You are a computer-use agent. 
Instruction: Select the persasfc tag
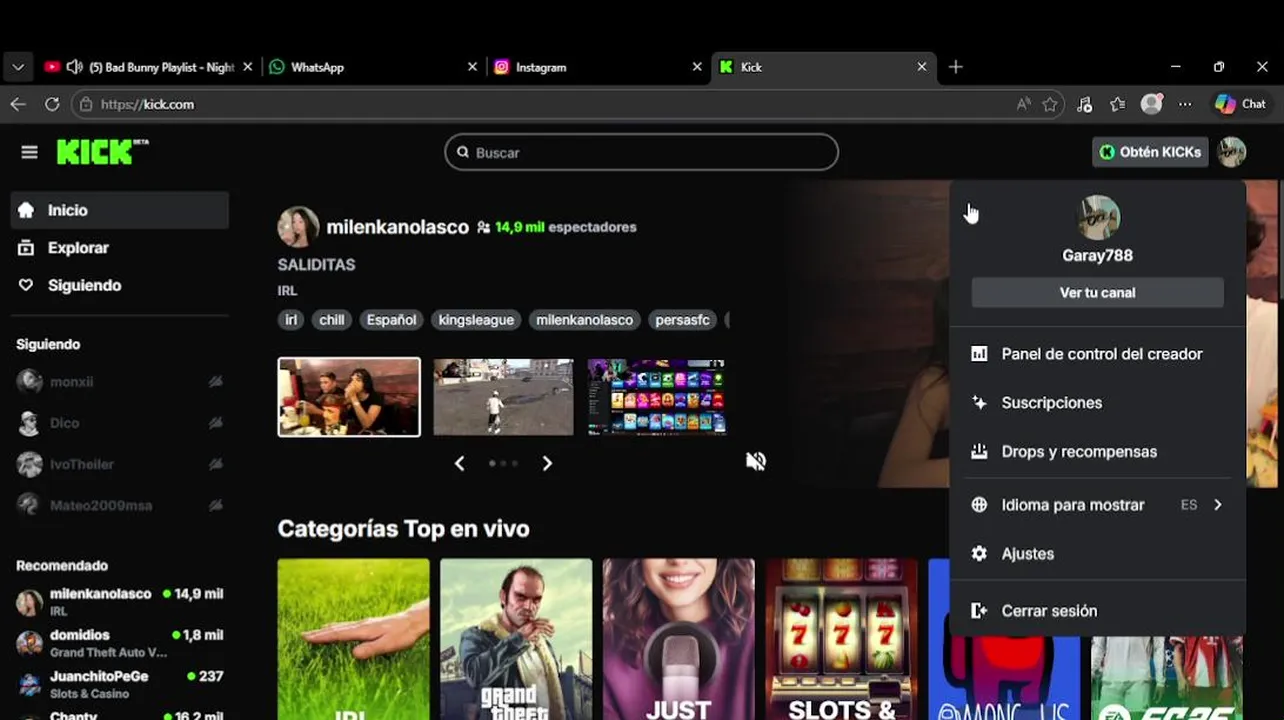tap(682, 320)
